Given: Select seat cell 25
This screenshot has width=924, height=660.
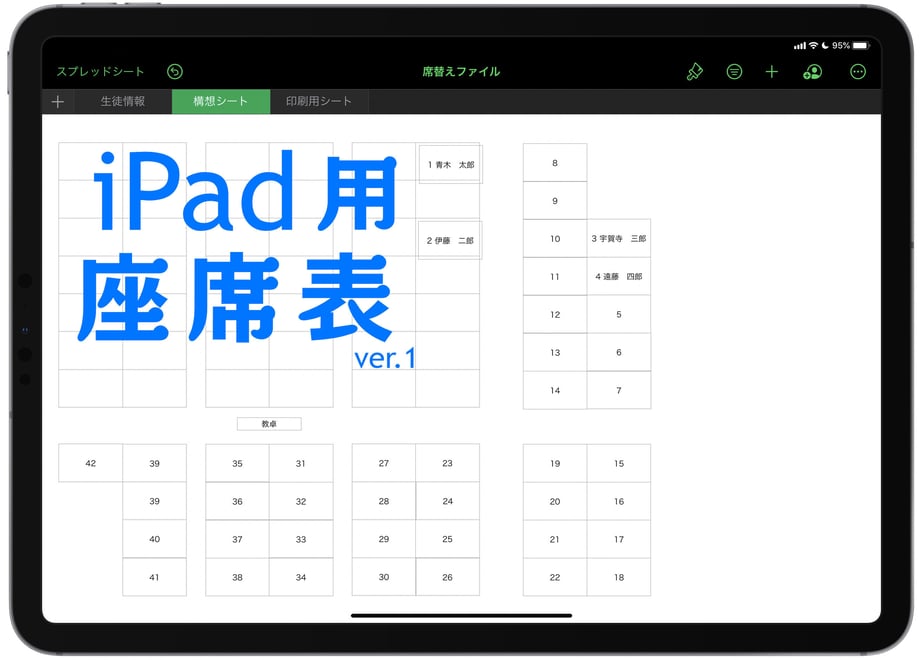Looking at the screenshot, I should (447, 539).
